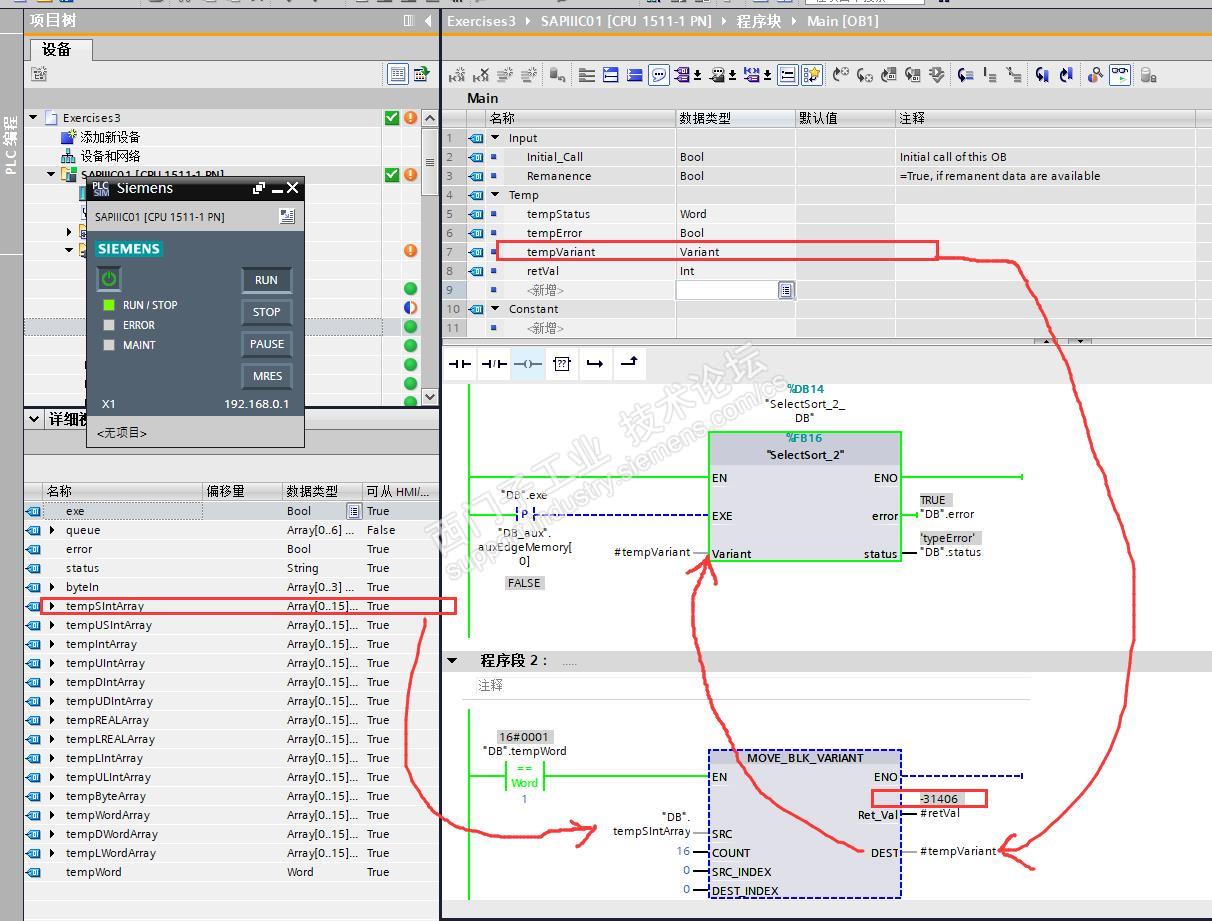Toggle favorites display in editor
Viewport: 1212px width, 921px height.
(812, 75)
